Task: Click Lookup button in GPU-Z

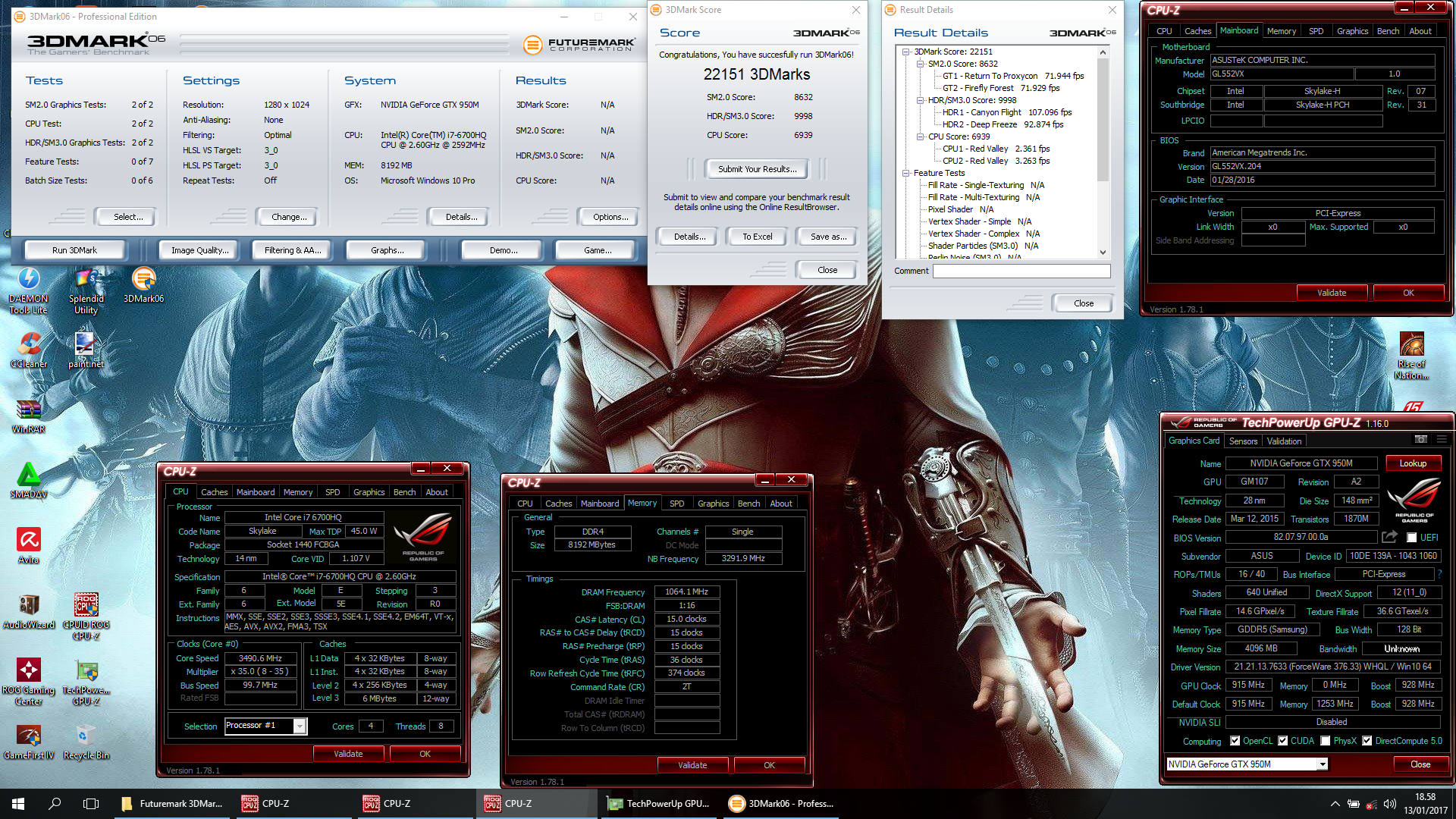Action: point(1413,463)
